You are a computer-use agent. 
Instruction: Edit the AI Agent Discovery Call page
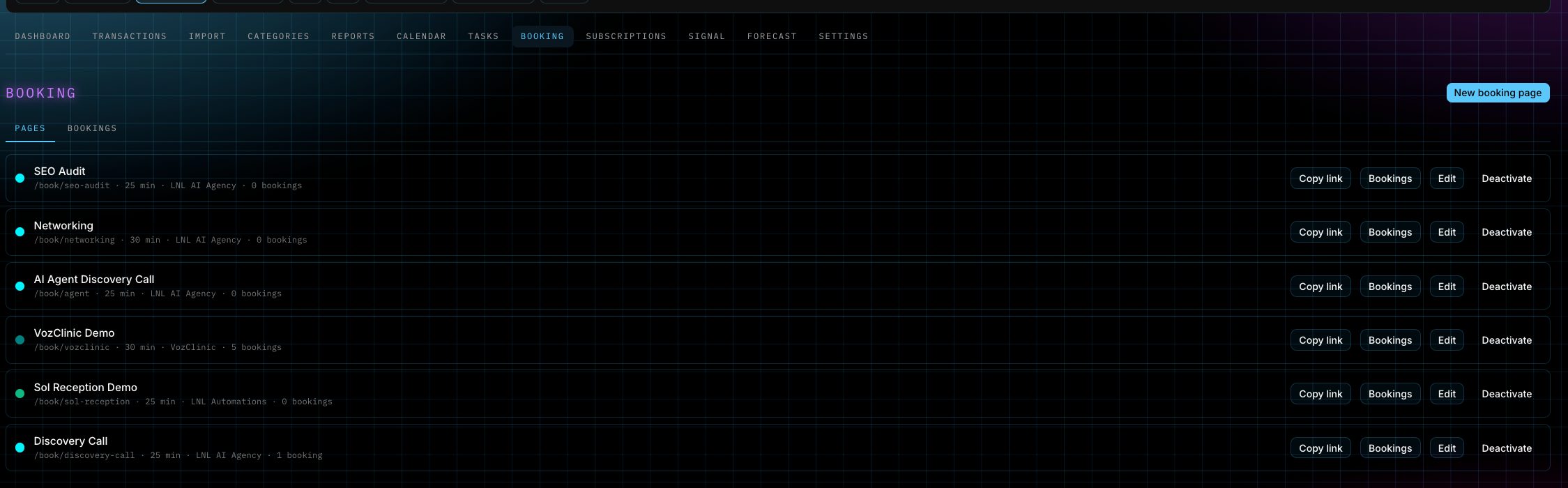(x=1447, y=287)
